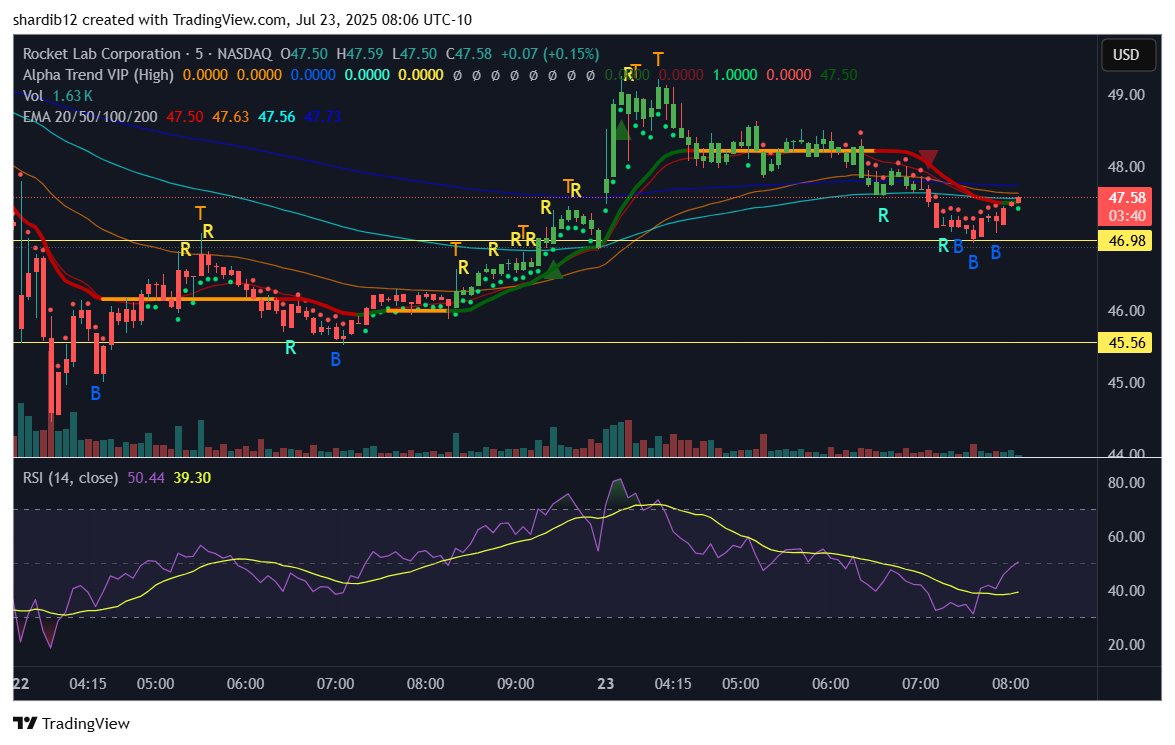
Task: Click the cyan EMA 100 value 47.56
Action: coord(277,117)
